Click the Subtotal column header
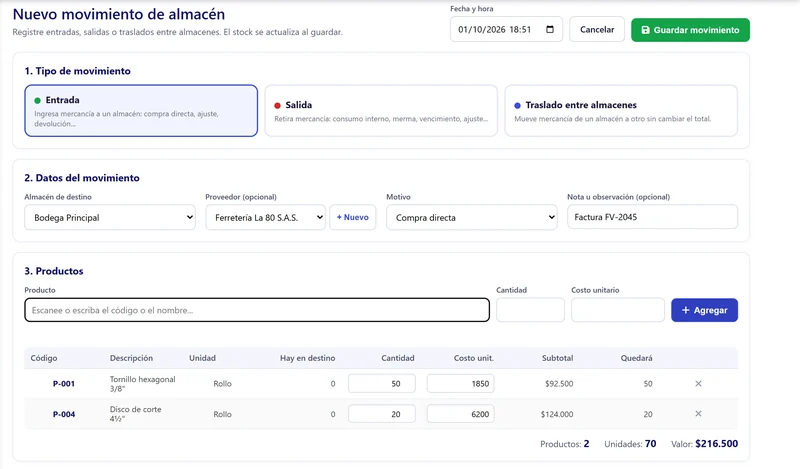This screenshot has height=469, width=800. point(557,358)
